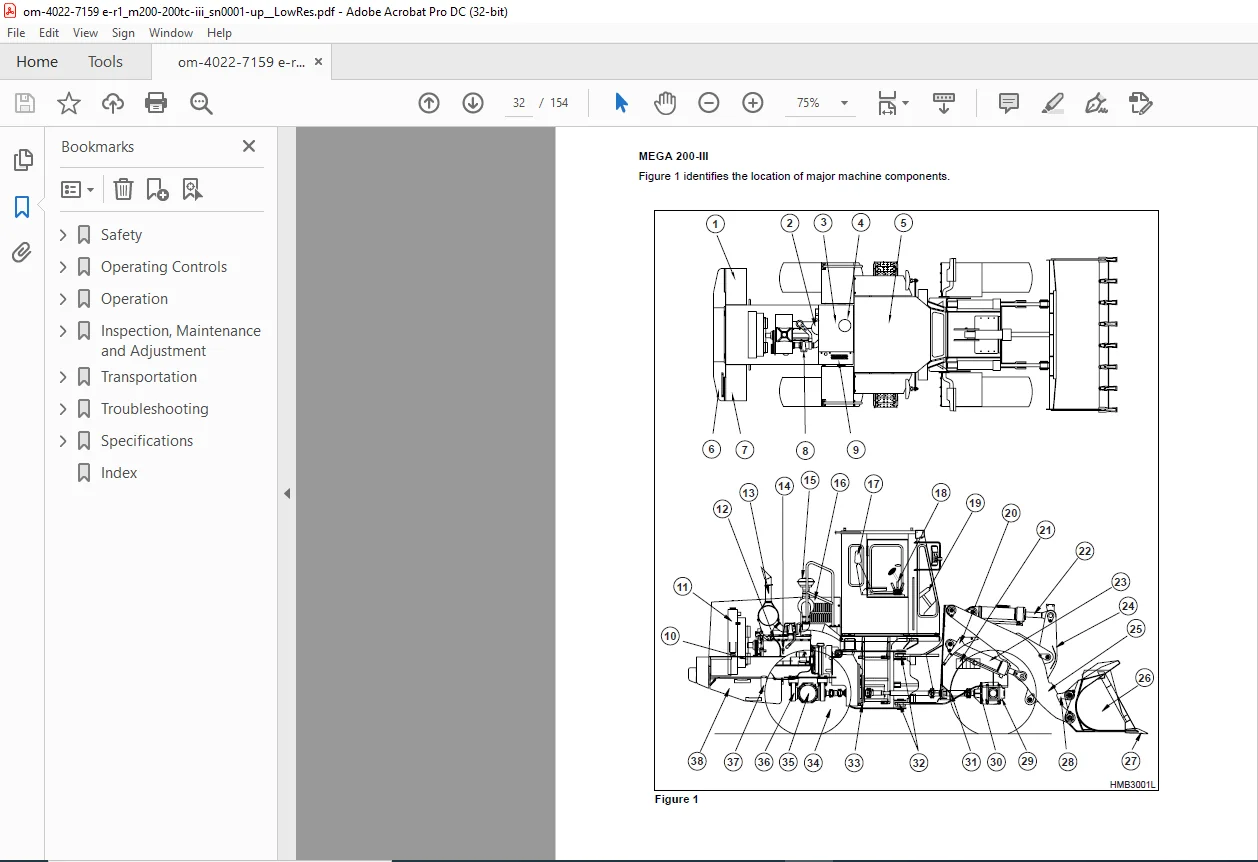Jump to Operating Controls bookmark
The image size is (1258, 862).
pos(164,267)
